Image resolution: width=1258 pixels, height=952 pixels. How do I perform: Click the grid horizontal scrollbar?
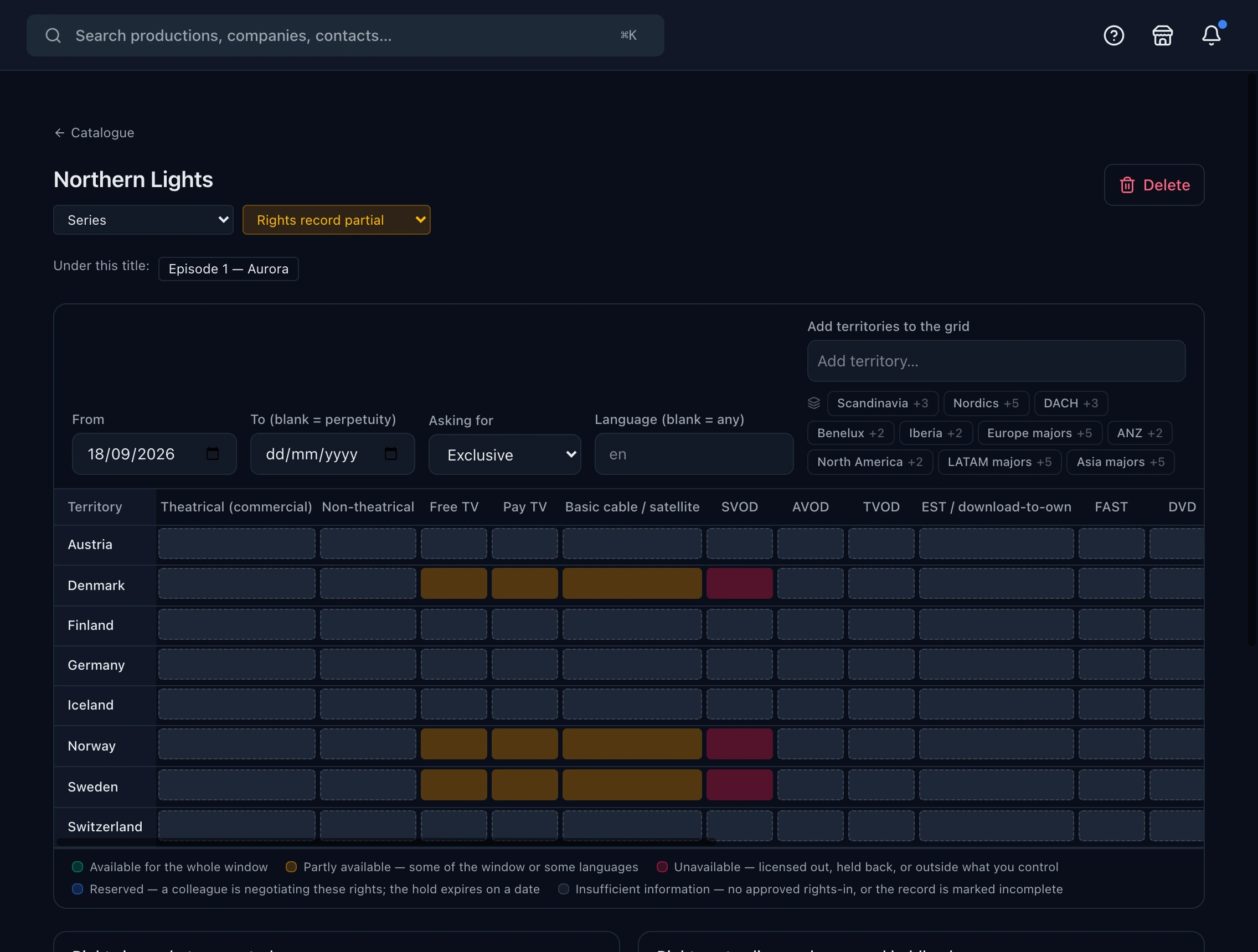pos(385,842)
